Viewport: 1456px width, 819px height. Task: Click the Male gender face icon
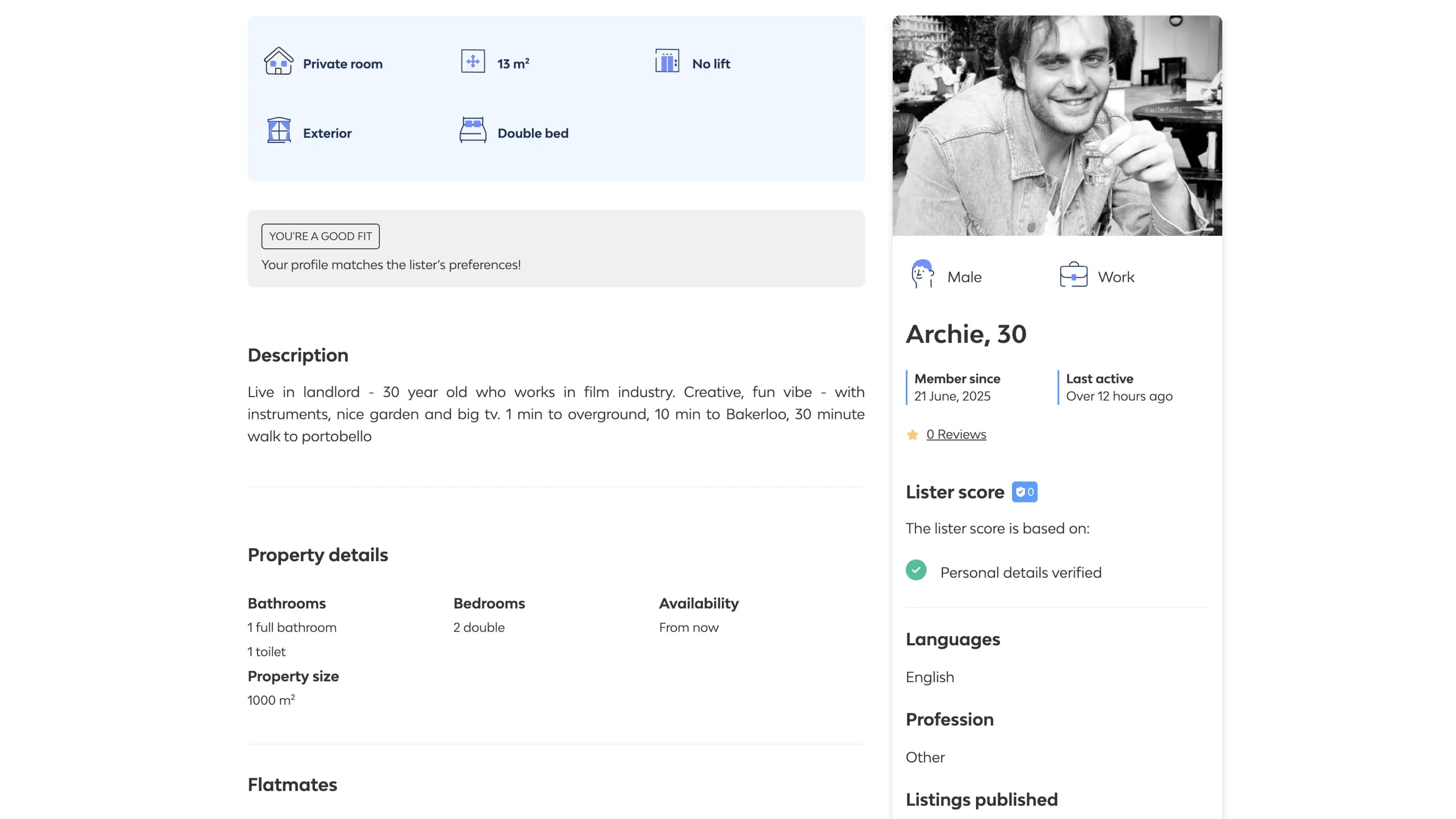923,275
